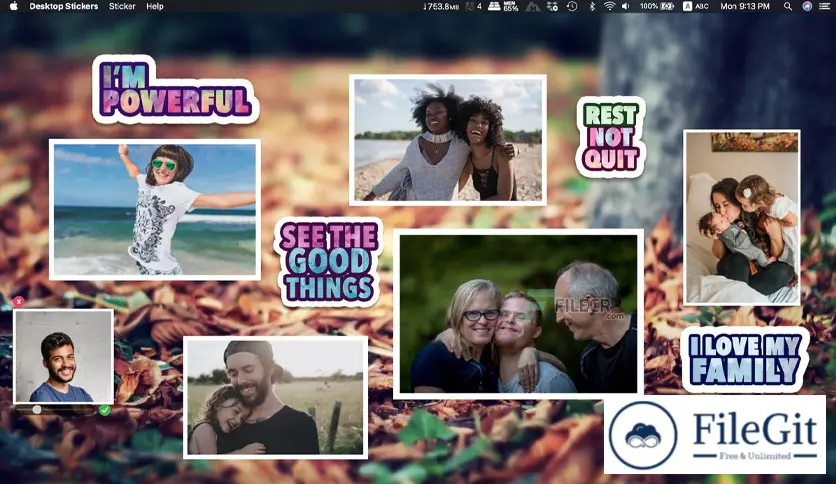The image size is (836, 484).
Task: Select the woman jumping at beach photo
Action: tap(155, 209)
